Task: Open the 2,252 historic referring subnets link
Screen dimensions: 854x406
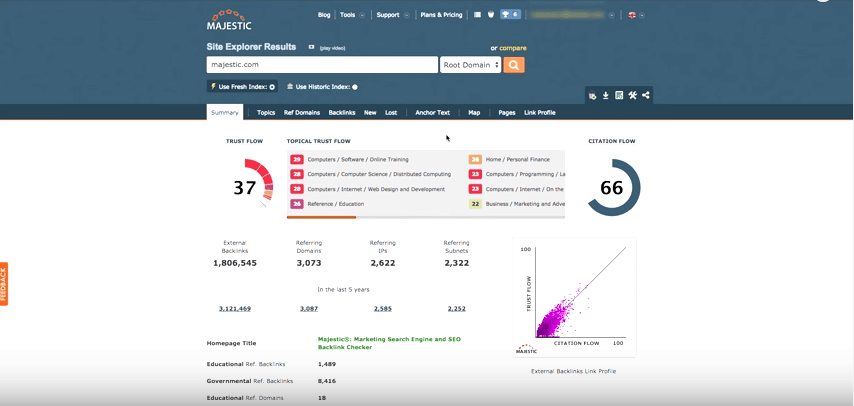Action: coord(456,308)
